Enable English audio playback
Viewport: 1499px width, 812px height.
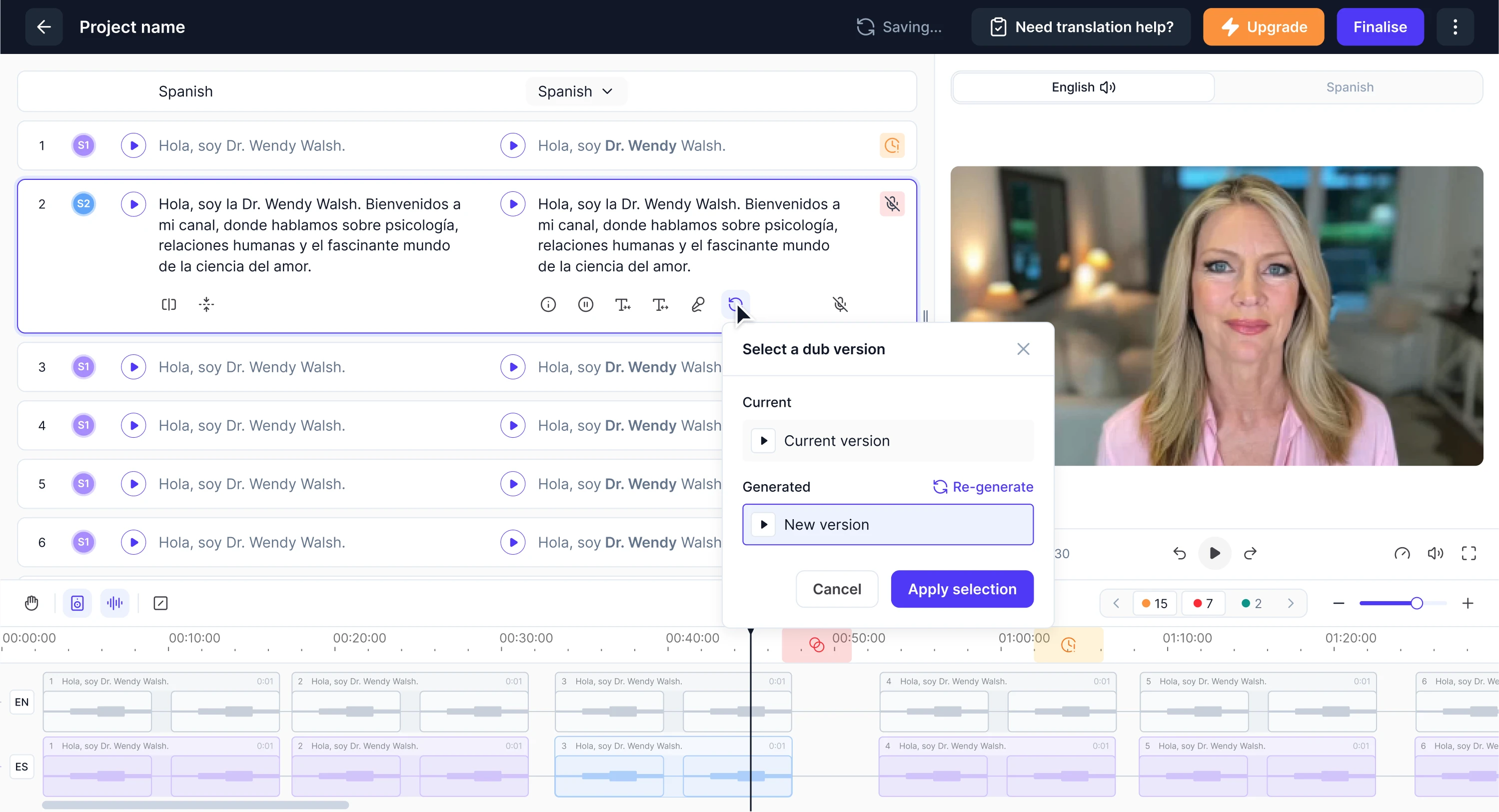1083,87
